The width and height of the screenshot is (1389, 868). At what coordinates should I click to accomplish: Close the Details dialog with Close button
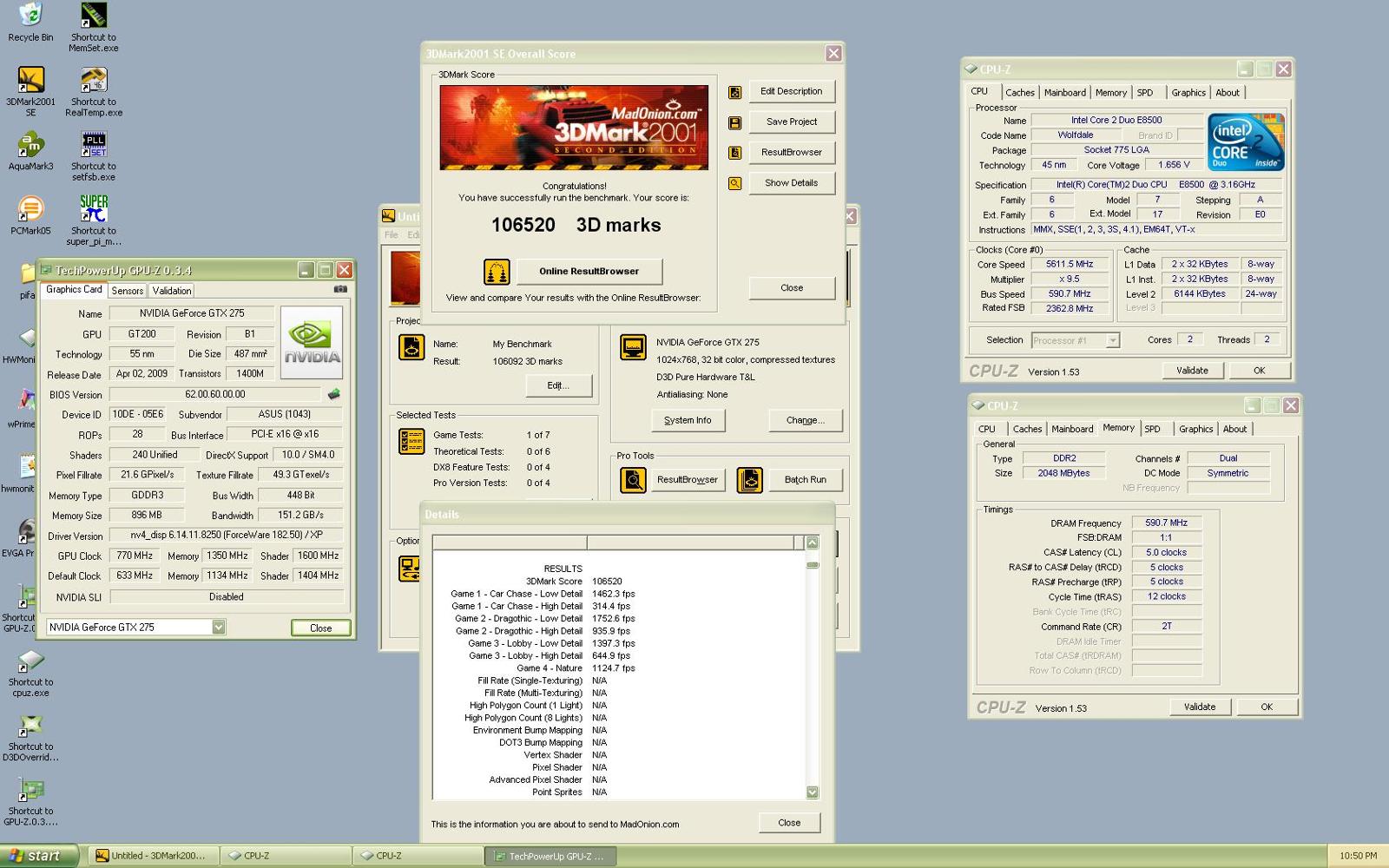coord(789,823)
